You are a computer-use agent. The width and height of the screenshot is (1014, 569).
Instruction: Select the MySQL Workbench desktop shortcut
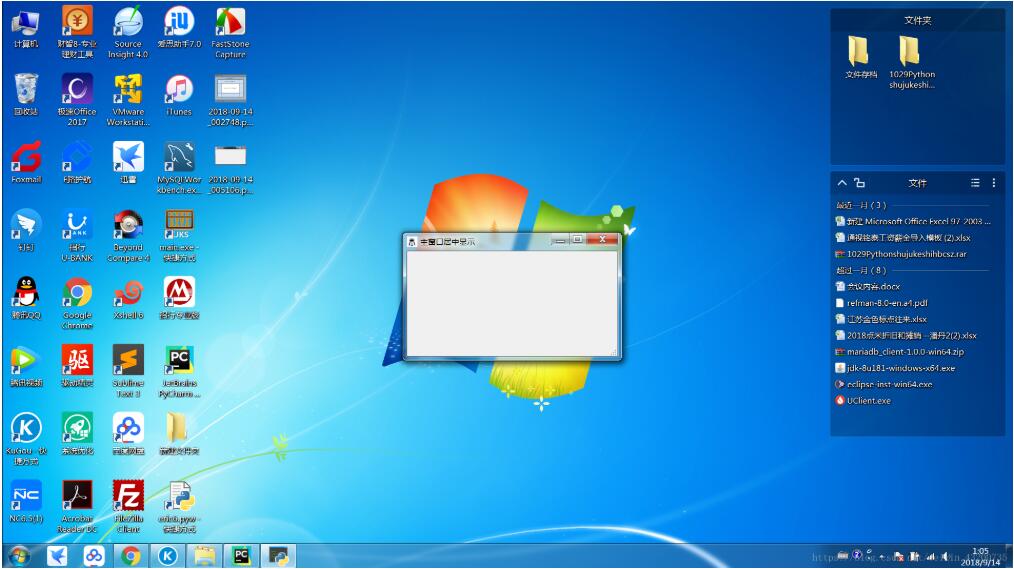[x=179, y=168]
